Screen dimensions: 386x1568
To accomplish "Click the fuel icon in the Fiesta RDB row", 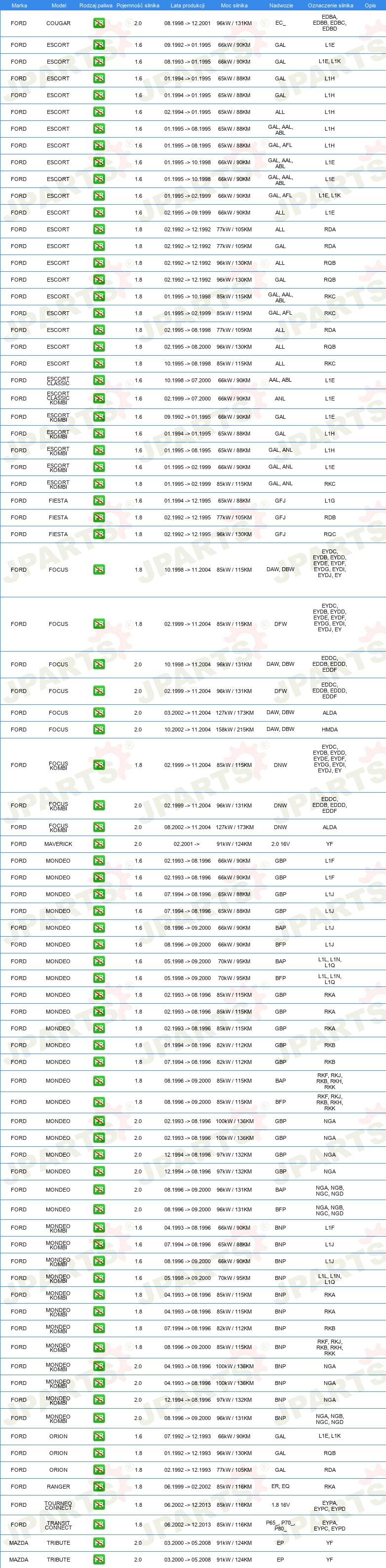I will click(99, 517).
